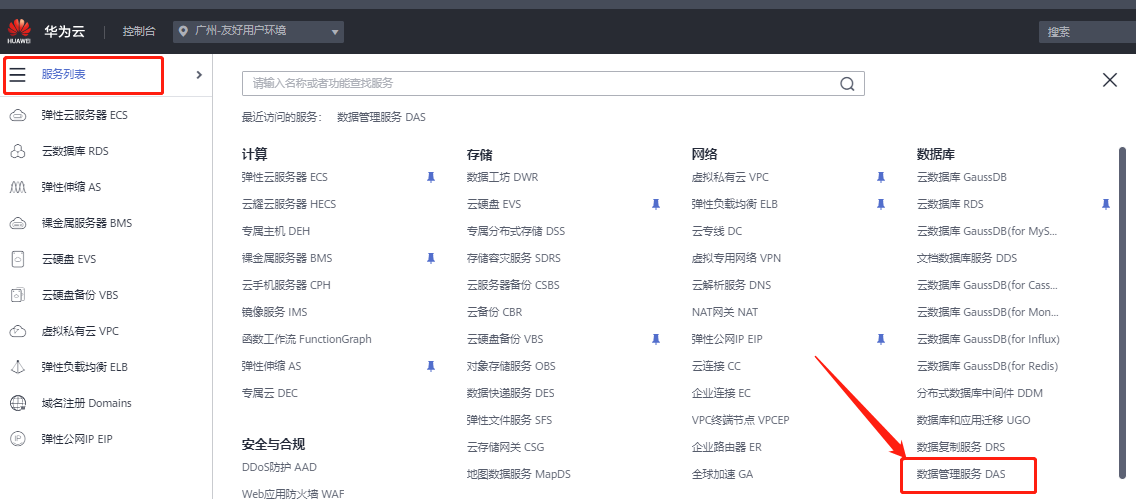Open 数据管理服务 DAS under 数据库
The height and width of the screenshot is (499, 1136).
tap(961, 474)
